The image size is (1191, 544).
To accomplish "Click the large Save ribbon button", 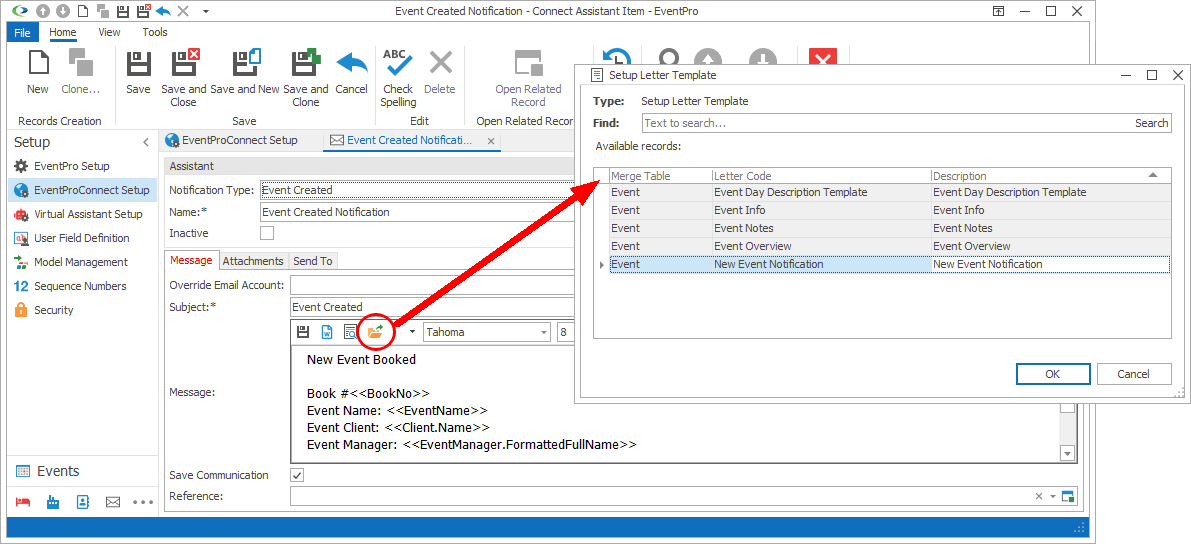I will 138,72.
